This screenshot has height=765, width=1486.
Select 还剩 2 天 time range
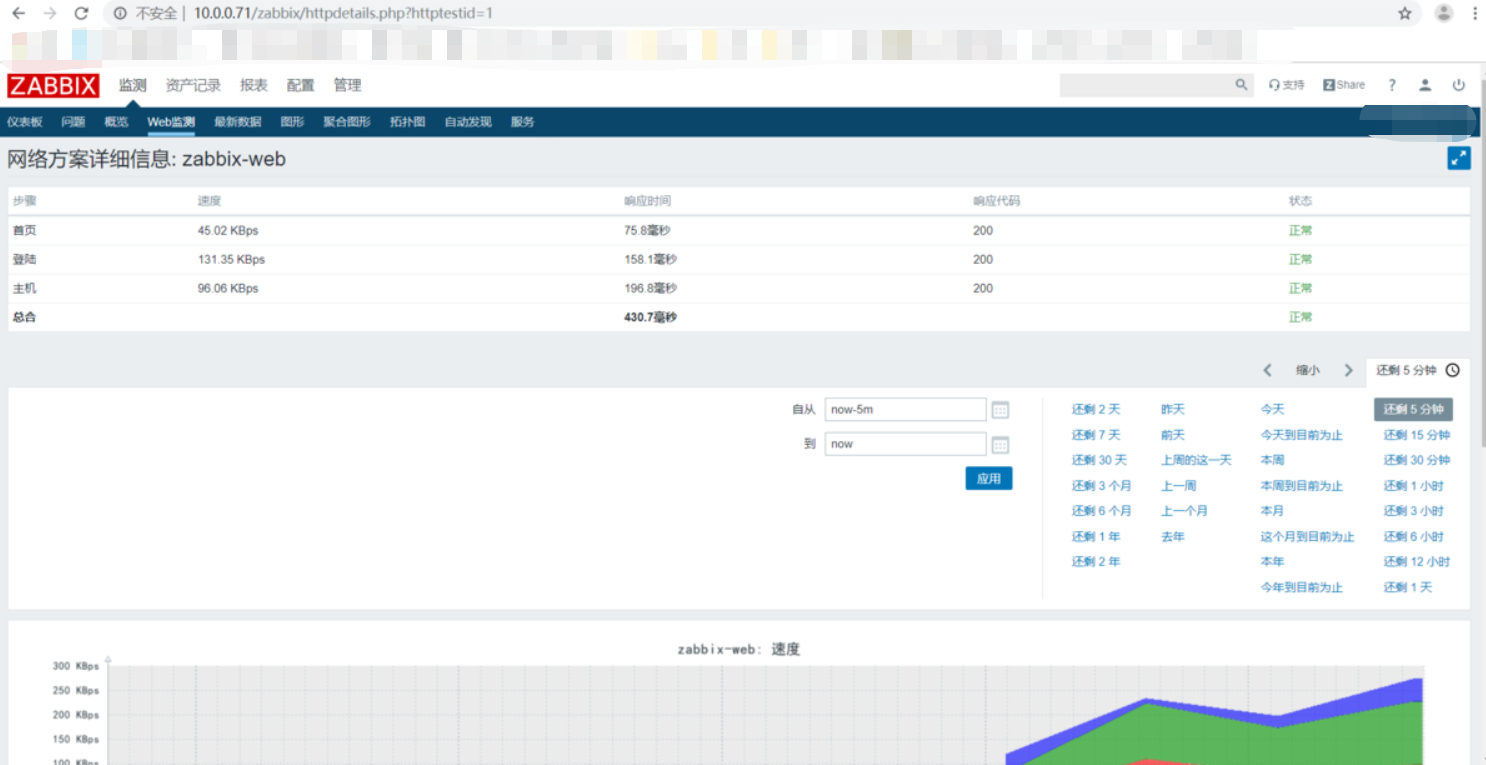tap(1096, 410)
